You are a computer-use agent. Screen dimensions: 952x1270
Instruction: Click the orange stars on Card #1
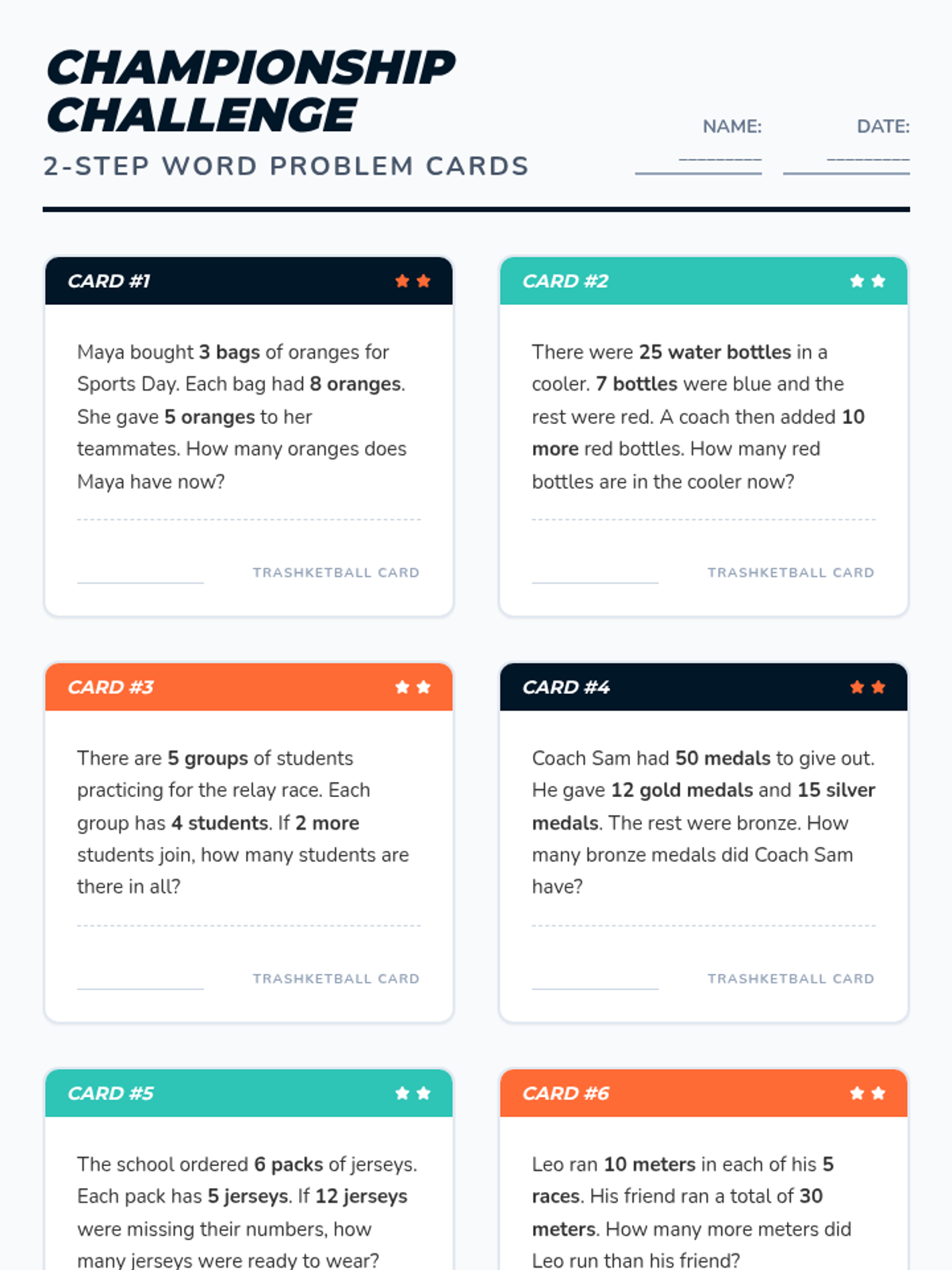pos(413,281)
